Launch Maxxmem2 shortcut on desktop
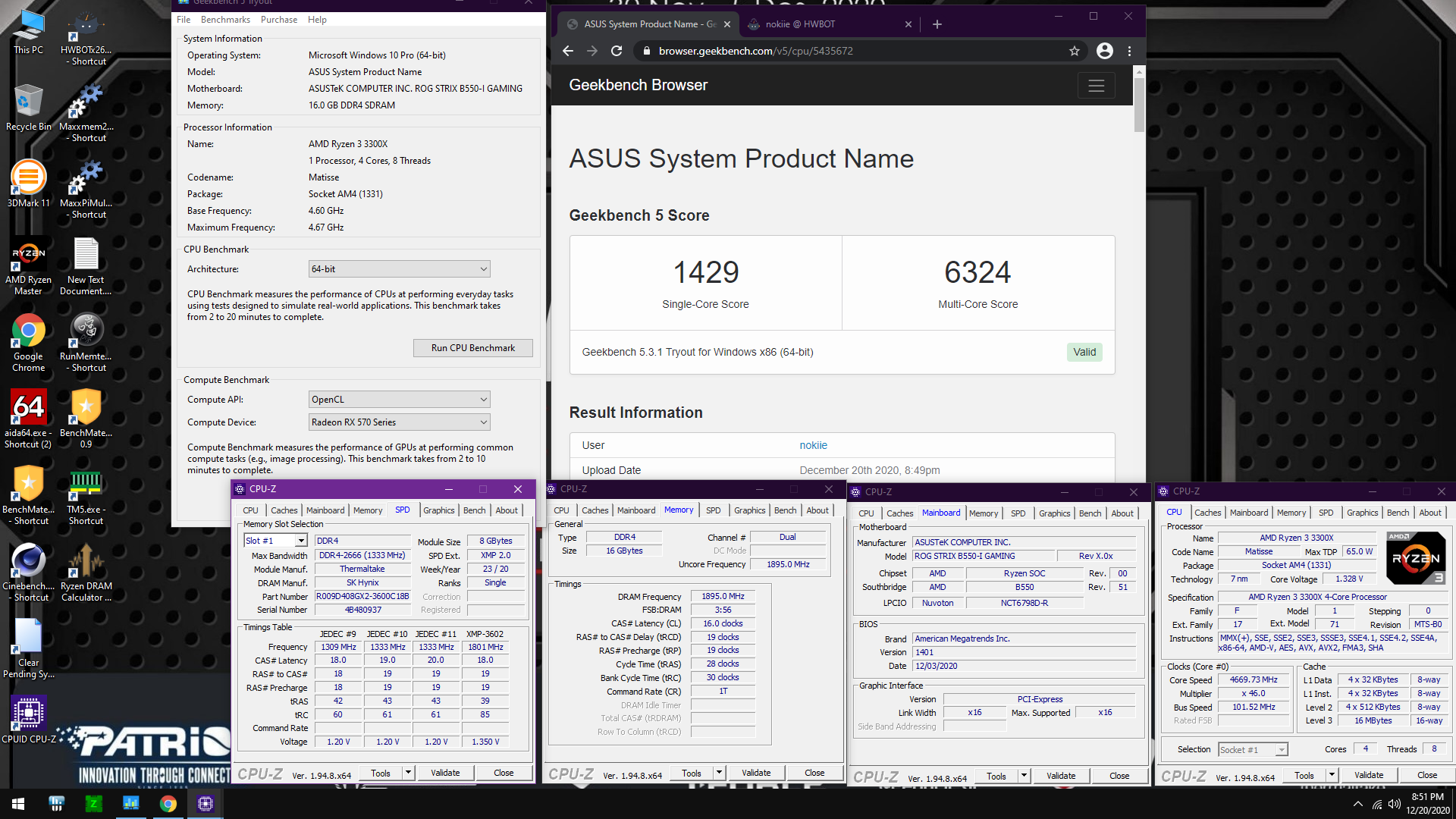 tap(86, 114)
